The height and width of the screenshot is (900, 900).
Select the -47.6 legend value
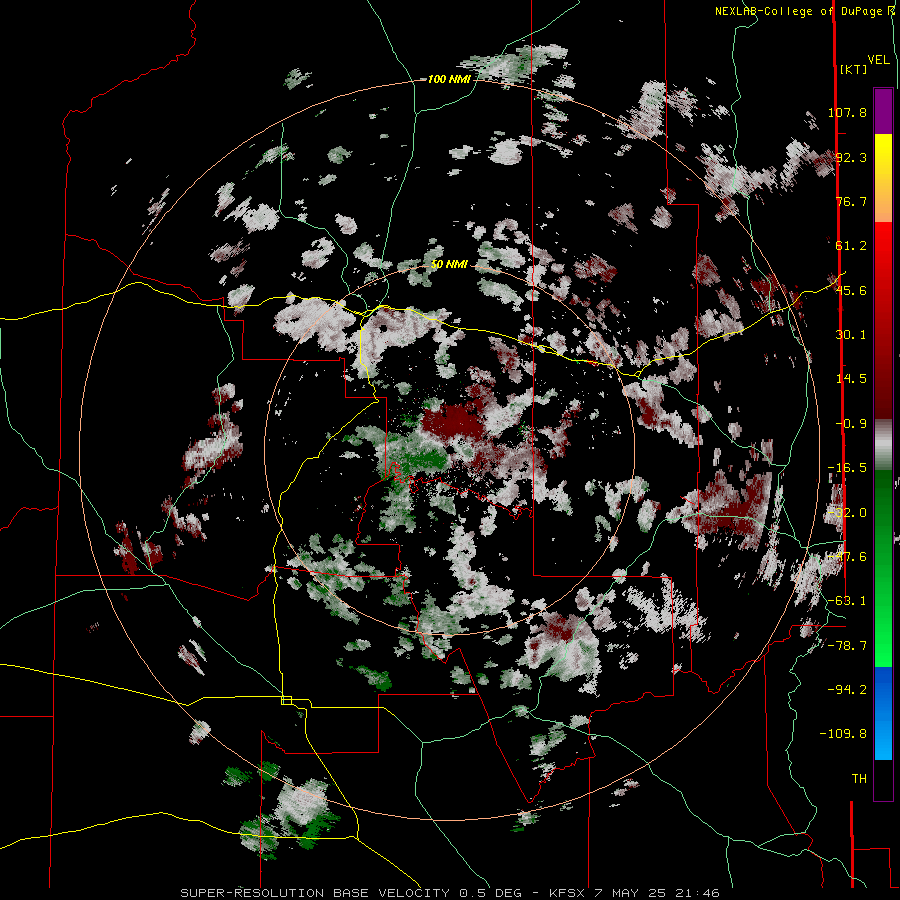pyautogui.click(x=847, y=557)
